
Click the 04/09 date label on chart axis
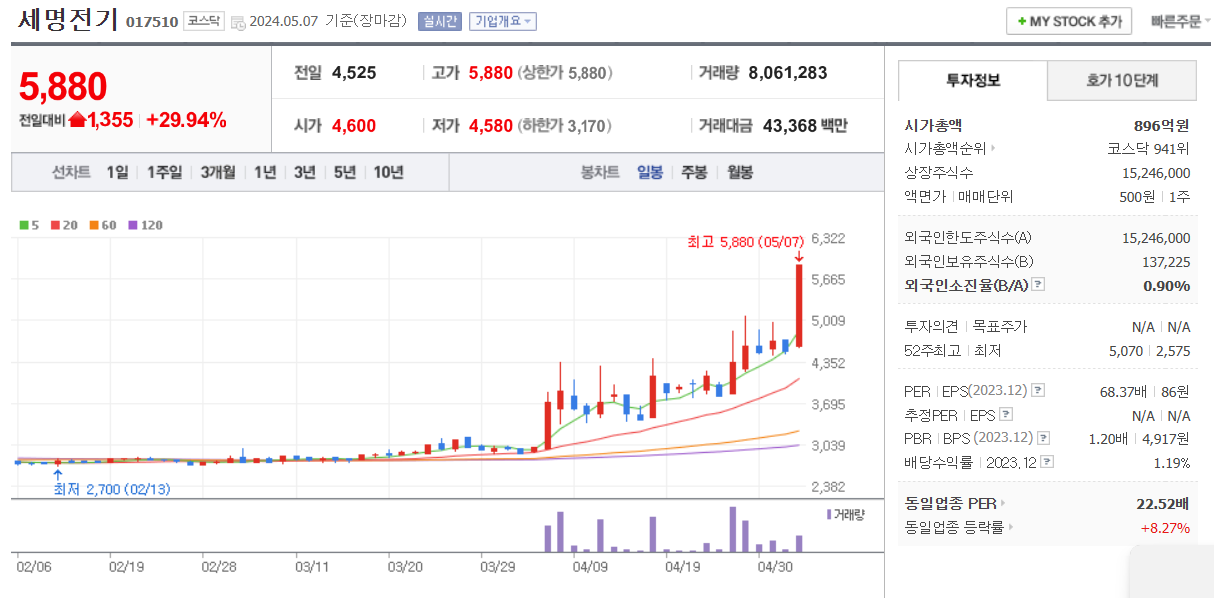click(x=591, y=566)
